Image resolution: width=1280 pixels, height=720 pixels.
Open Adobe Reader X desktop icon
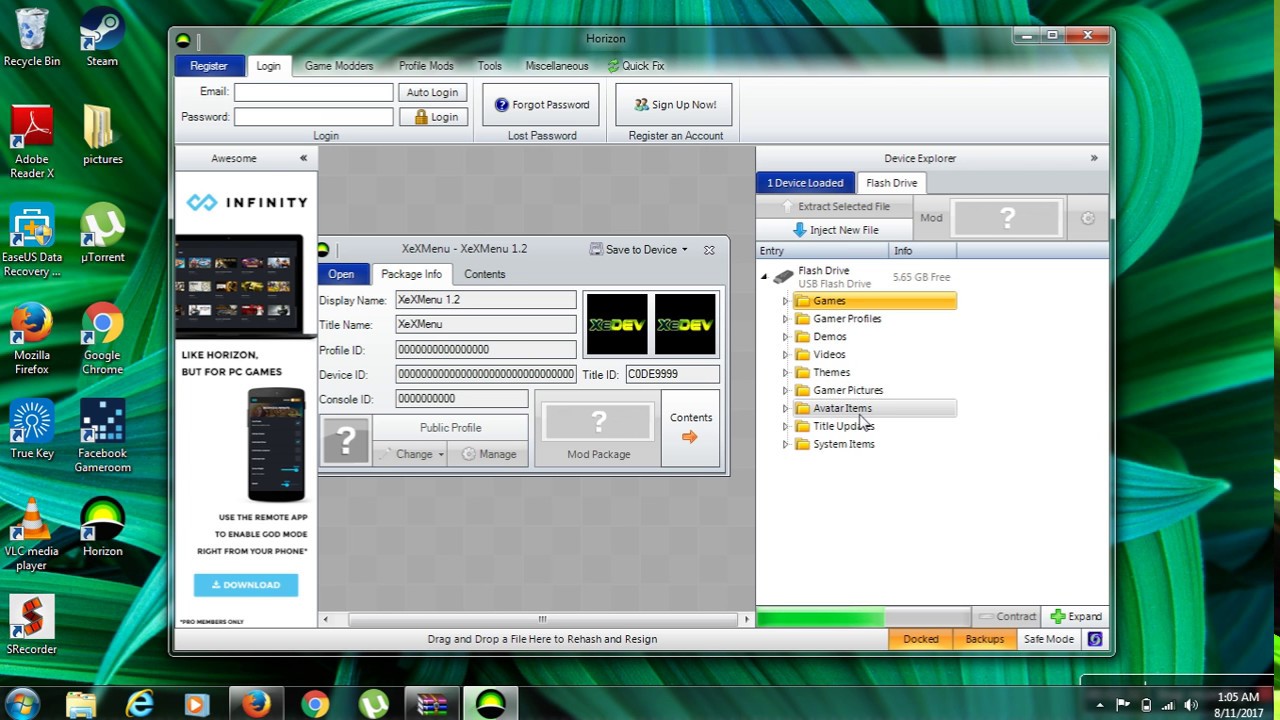(x=32, y=142)
